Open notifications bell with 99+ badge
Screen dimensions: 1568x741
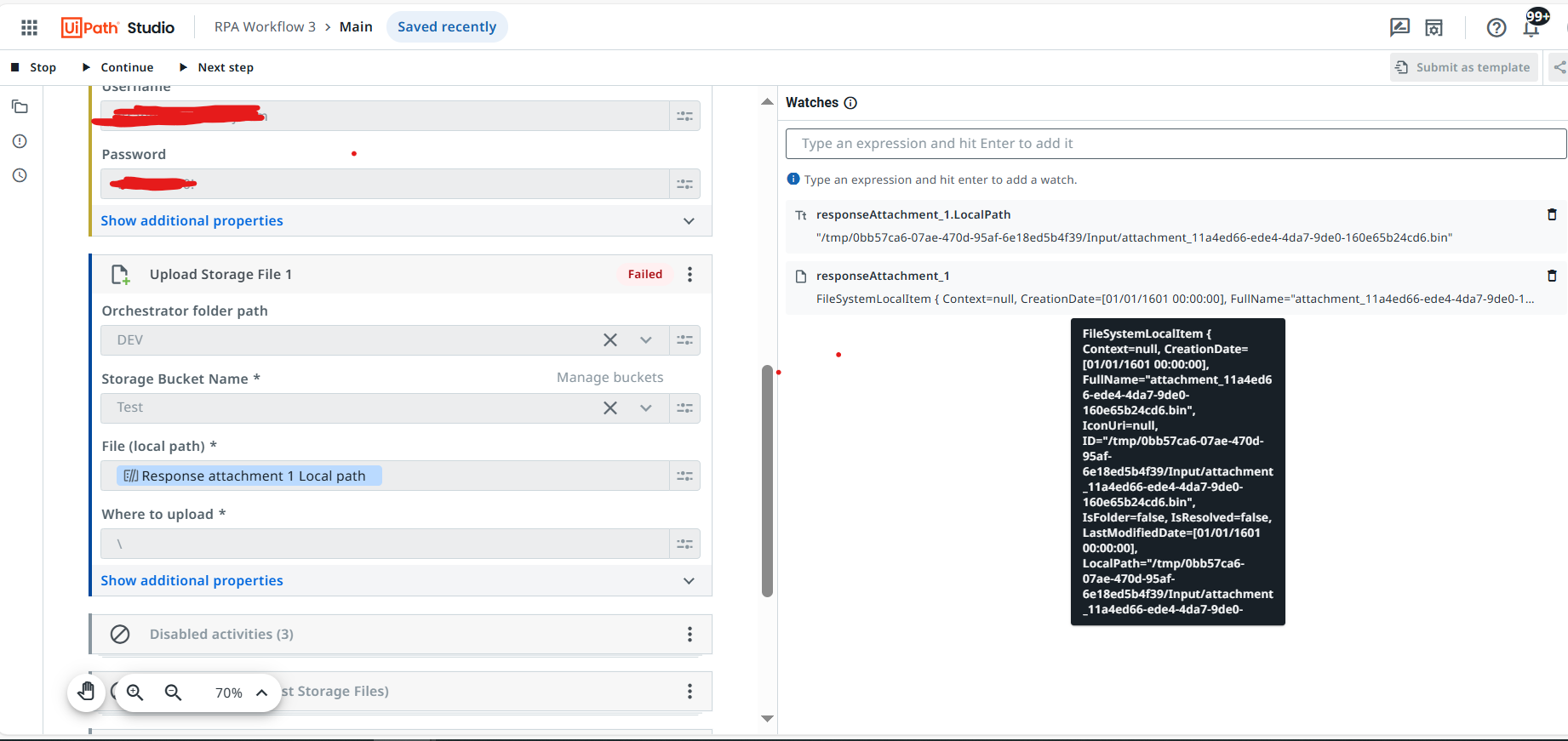1532,26
